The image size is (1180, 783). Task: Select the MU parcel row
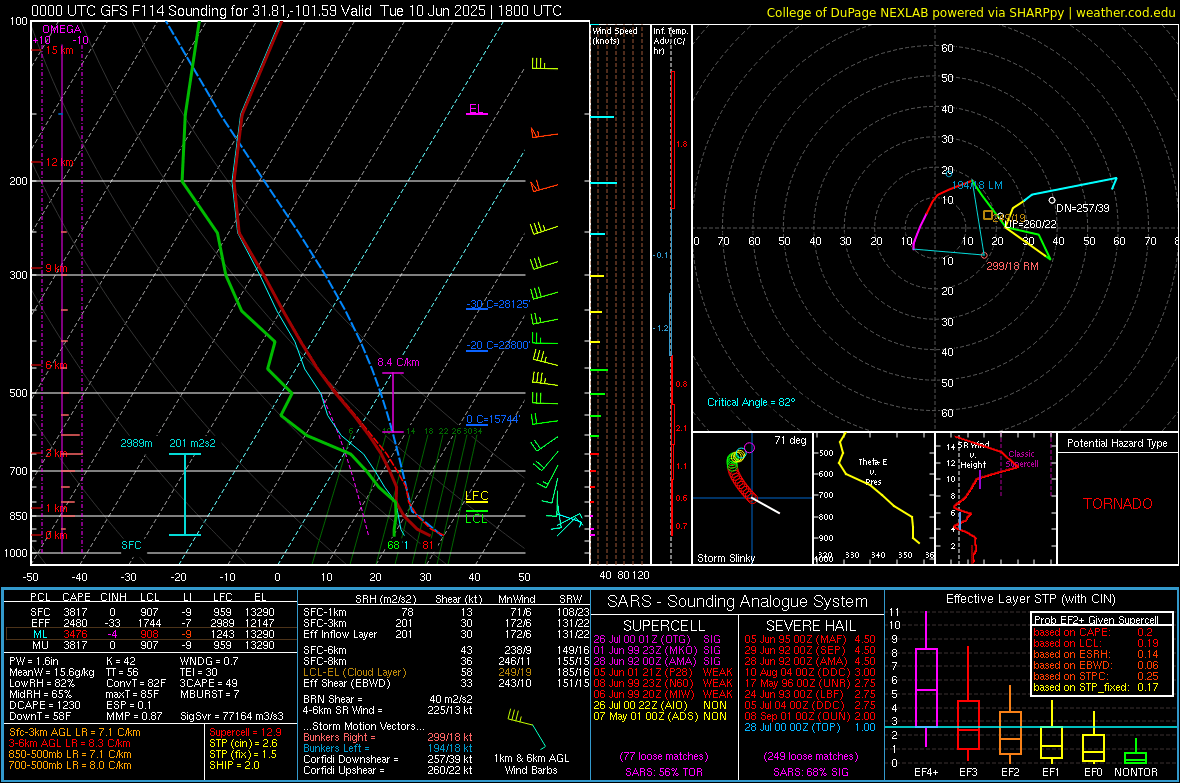point(149,644)
